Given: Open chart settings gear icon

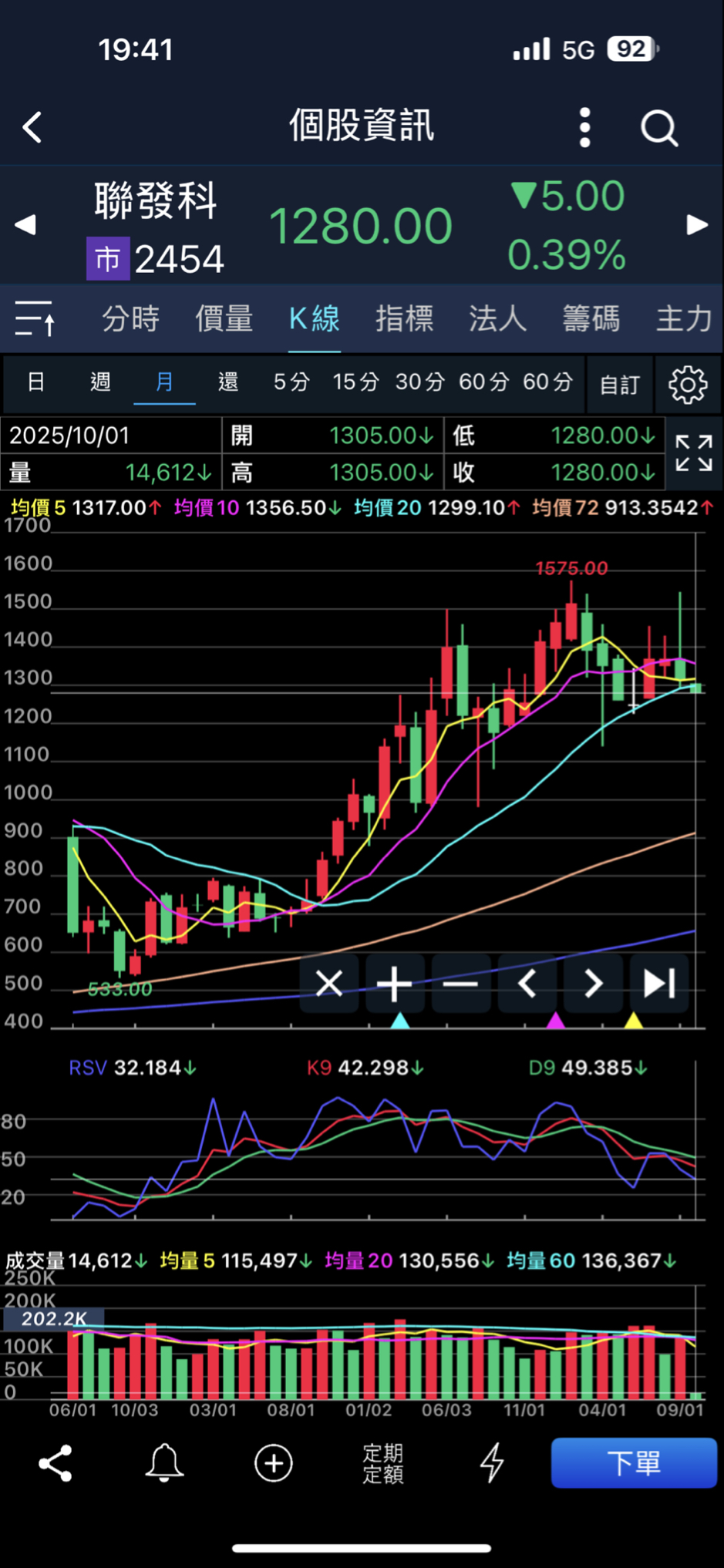Looking at the screenshot, I should (x=688, y=384).
